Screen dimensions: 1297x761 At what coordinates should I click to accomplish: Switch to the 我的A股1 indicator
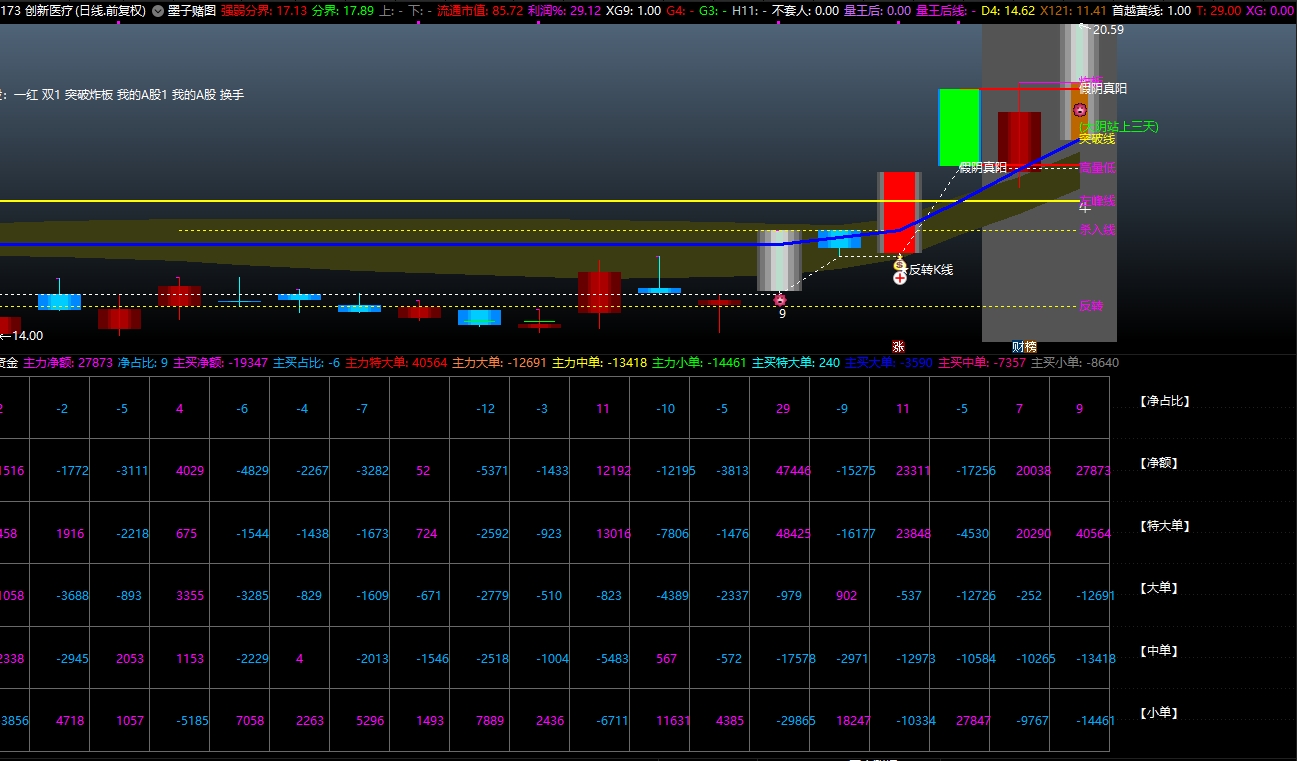click(142, 95)
